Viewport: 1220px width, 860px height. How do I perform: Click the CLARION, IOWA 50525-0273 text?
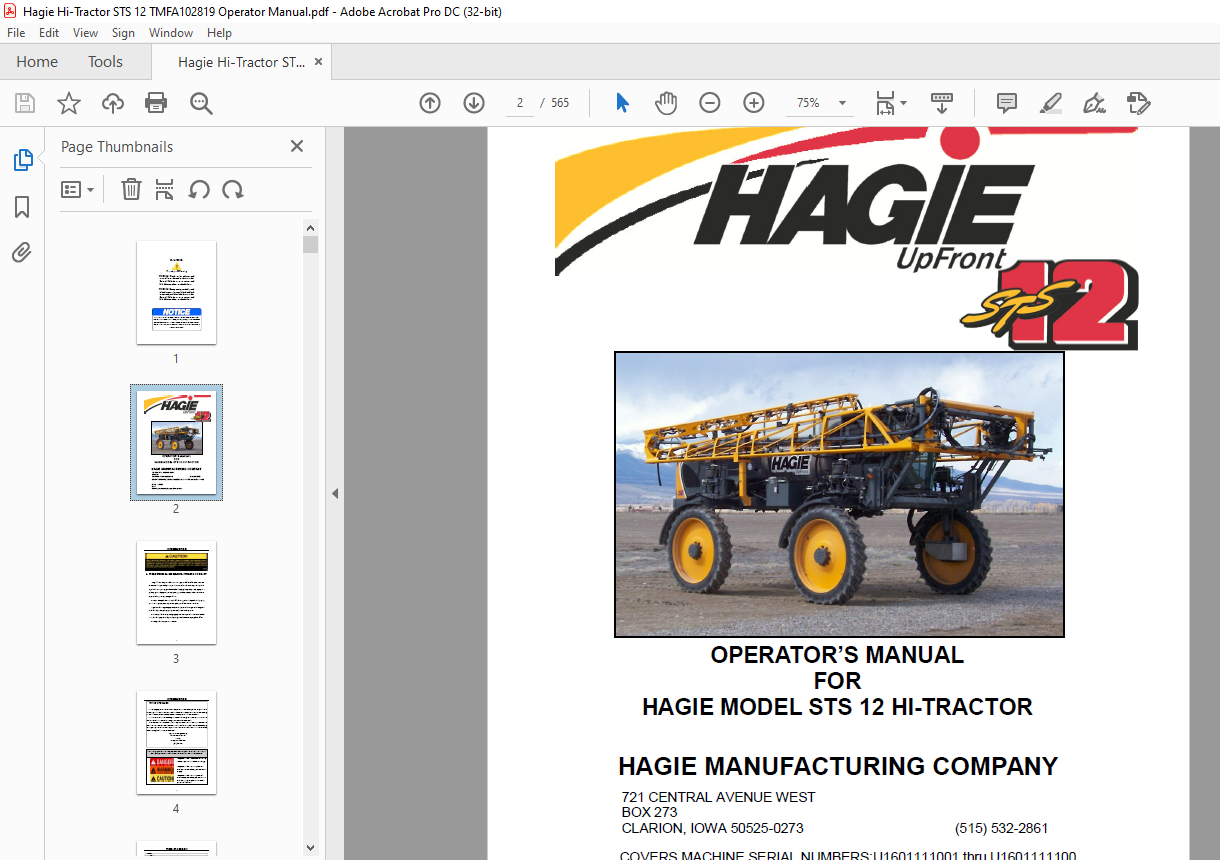712,828
